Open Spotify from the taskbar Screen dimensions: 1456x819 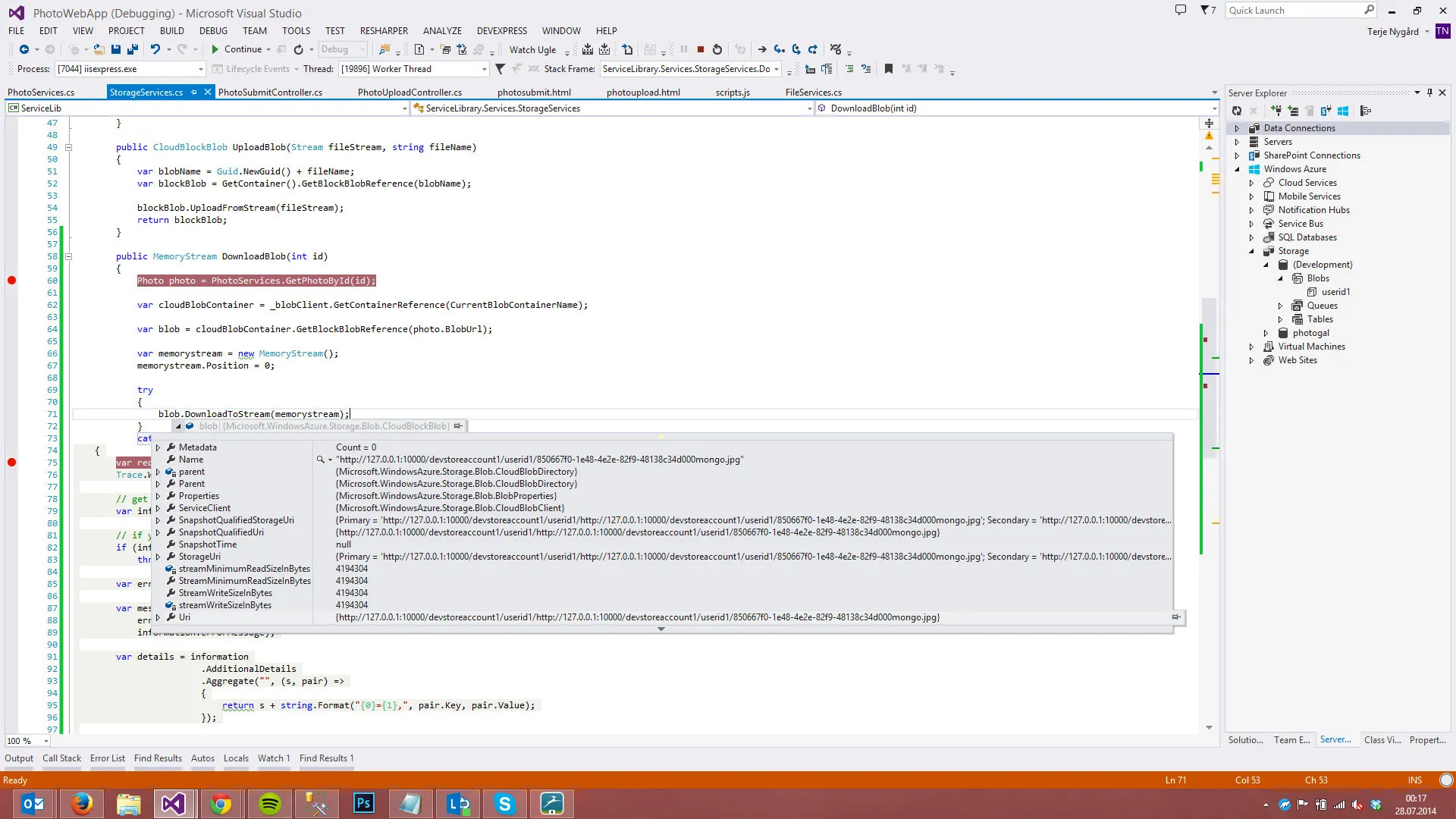coord(269,804)
